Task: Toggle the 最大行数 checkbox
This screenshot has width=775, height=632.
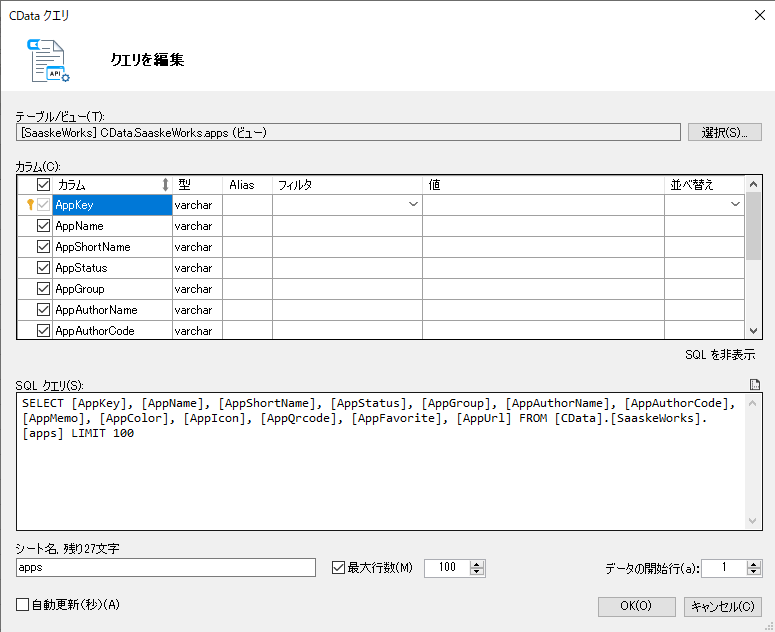Action: pyautogui.click(x=338, y=568)
